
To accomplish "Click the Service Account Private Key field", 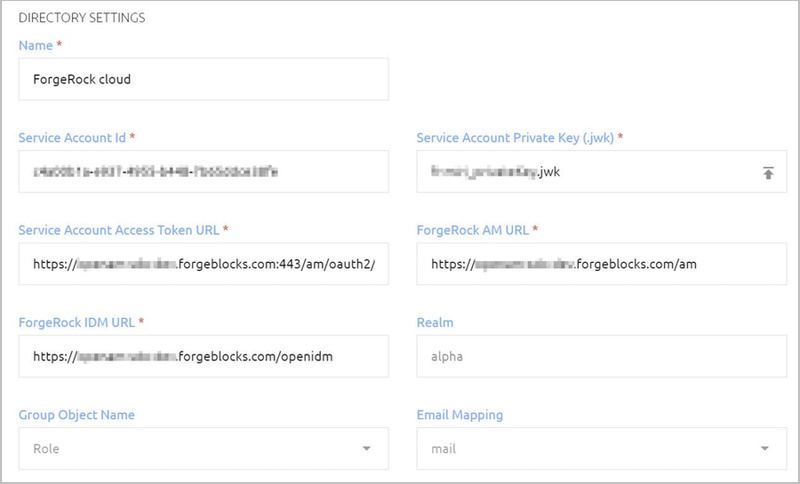I will point(602,171).
